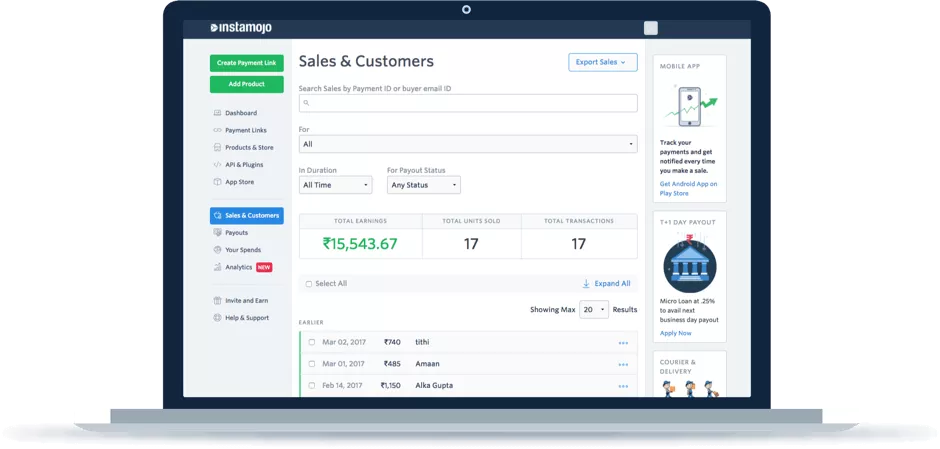The image size is (940, 449).
Task: Click the ₹1,150 amount
Action: click(x=390, y=385)
